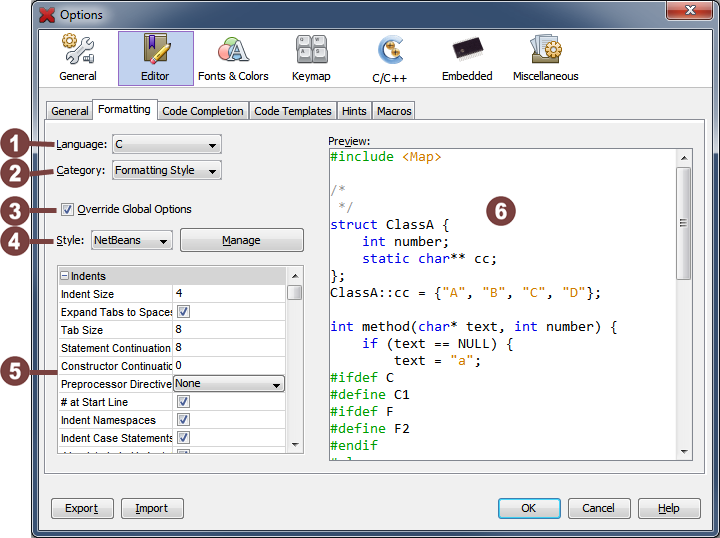Toggle Override Global Options checkbox
Image resolution: width=720 pixels, height=538 pixels.
tap(68, 209)
